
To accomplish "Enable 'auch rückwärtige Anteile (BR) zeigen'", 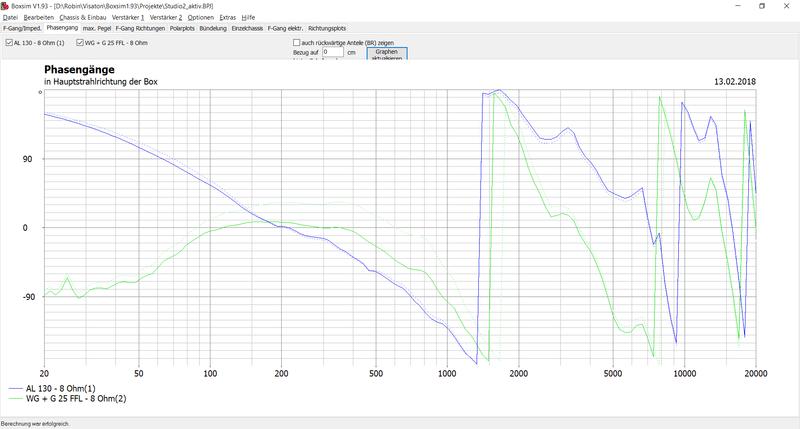I will 297,42.
